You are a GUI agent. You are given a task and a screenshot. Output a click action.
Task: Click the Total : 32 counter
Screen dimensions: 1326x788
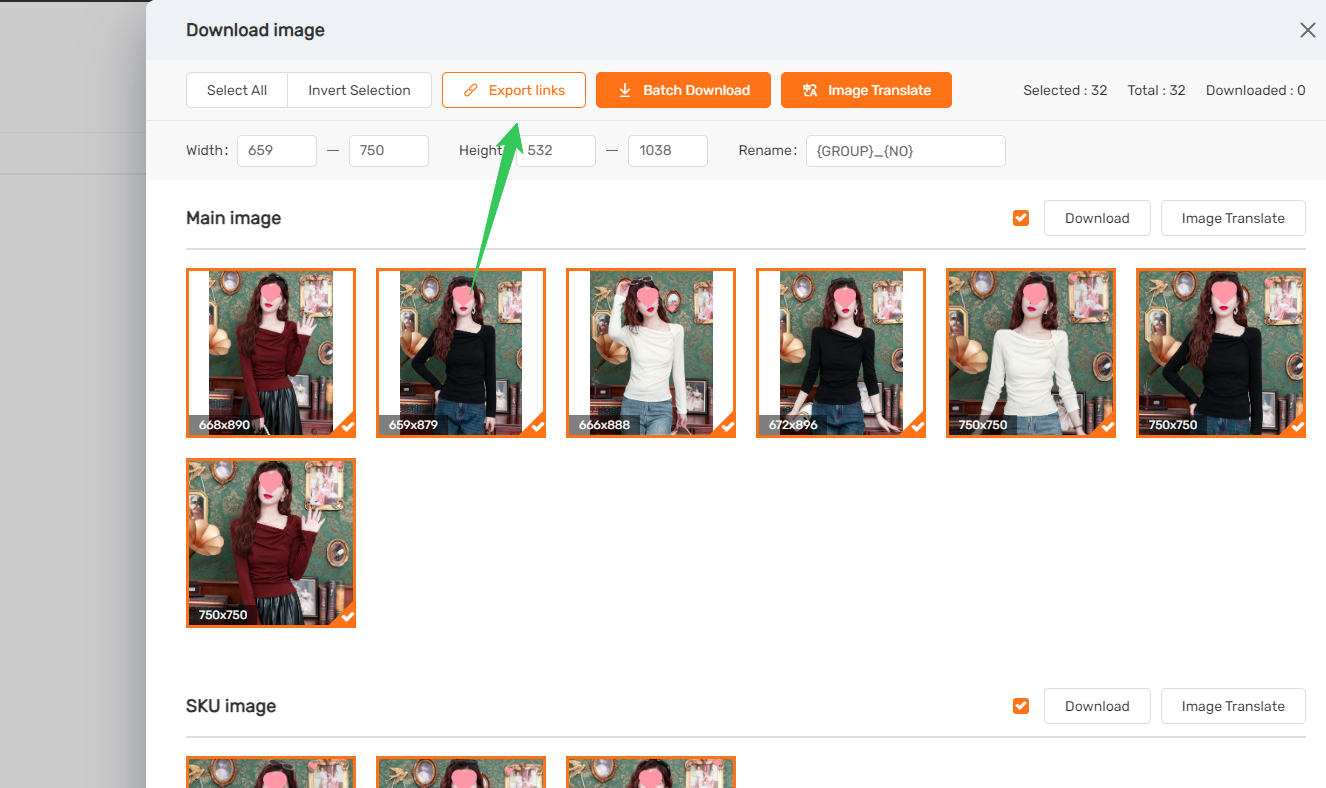coord(1156,90)
